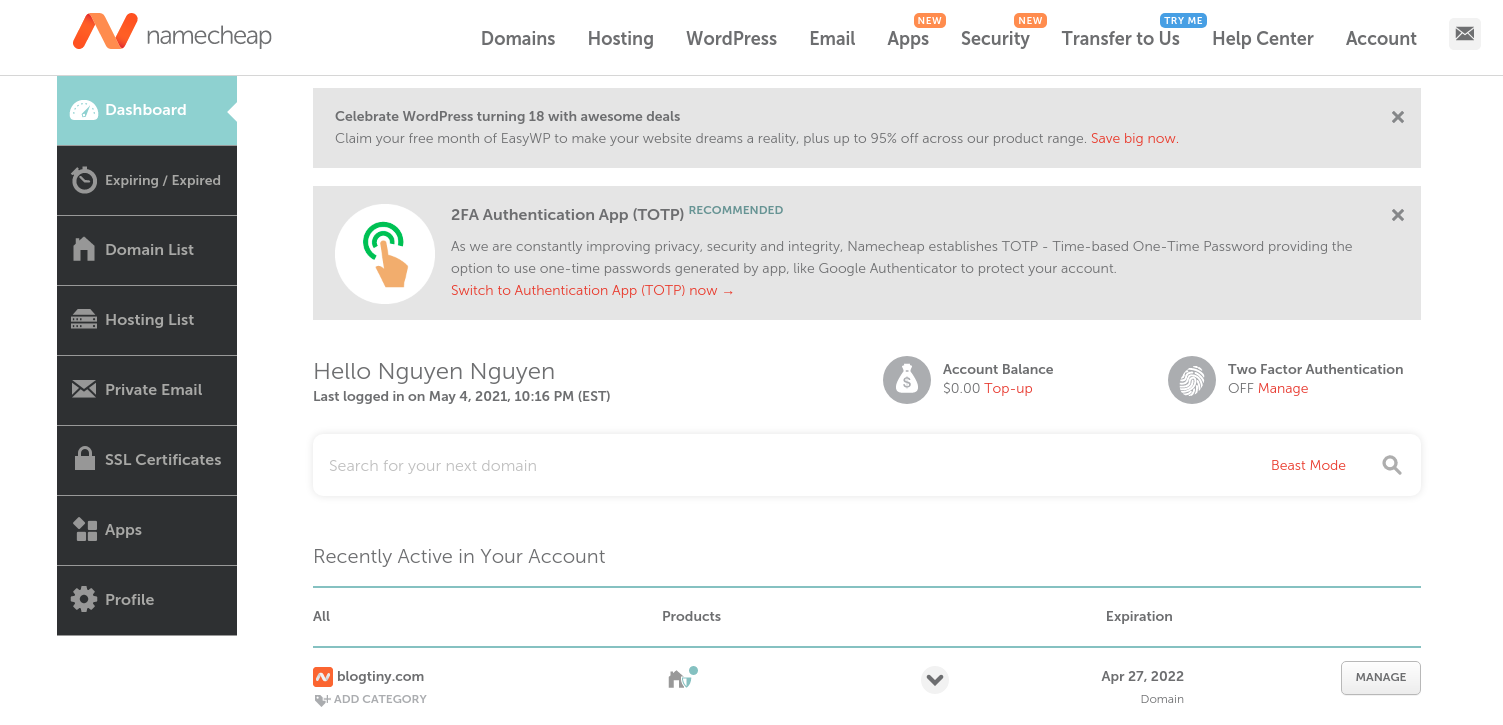
Task: Open the Domains menu
Action: [x=518, y=38]
